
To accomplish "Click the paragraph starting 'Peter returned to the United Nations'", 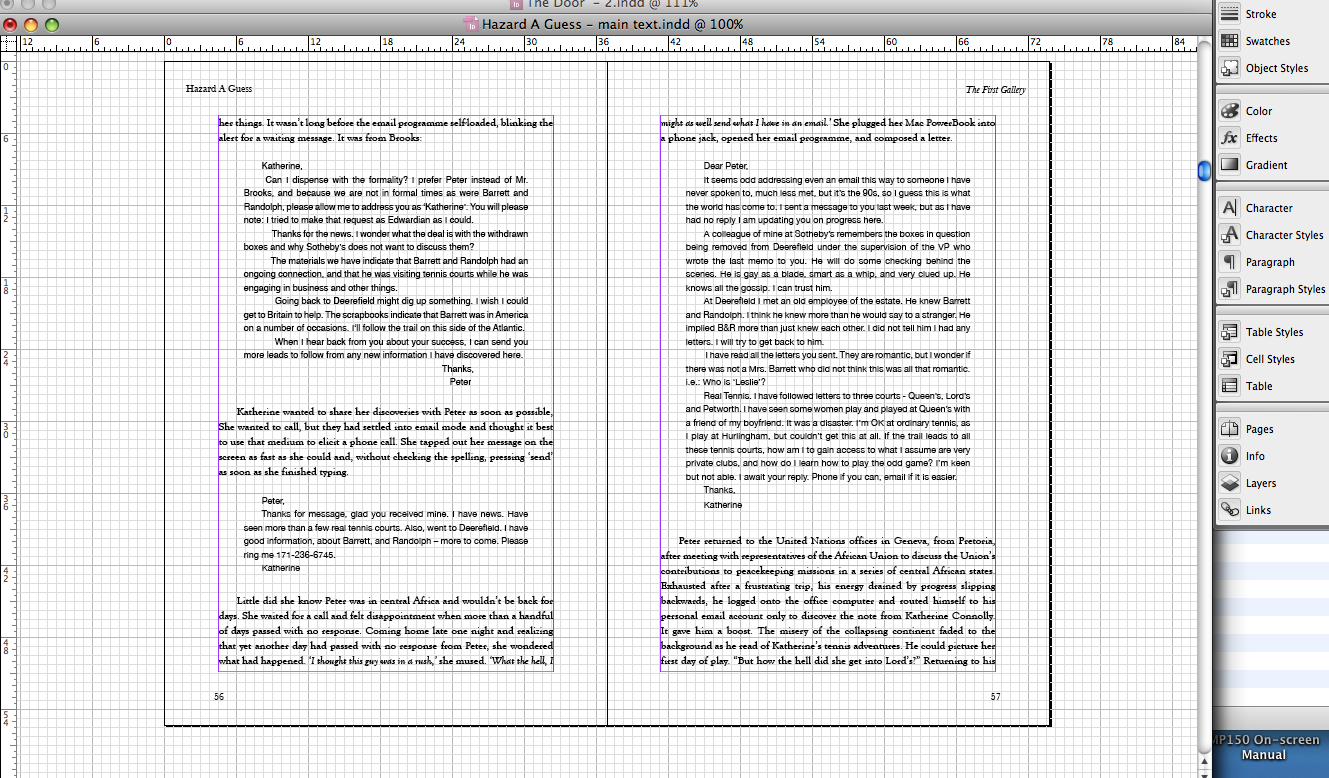I will 828,600.
